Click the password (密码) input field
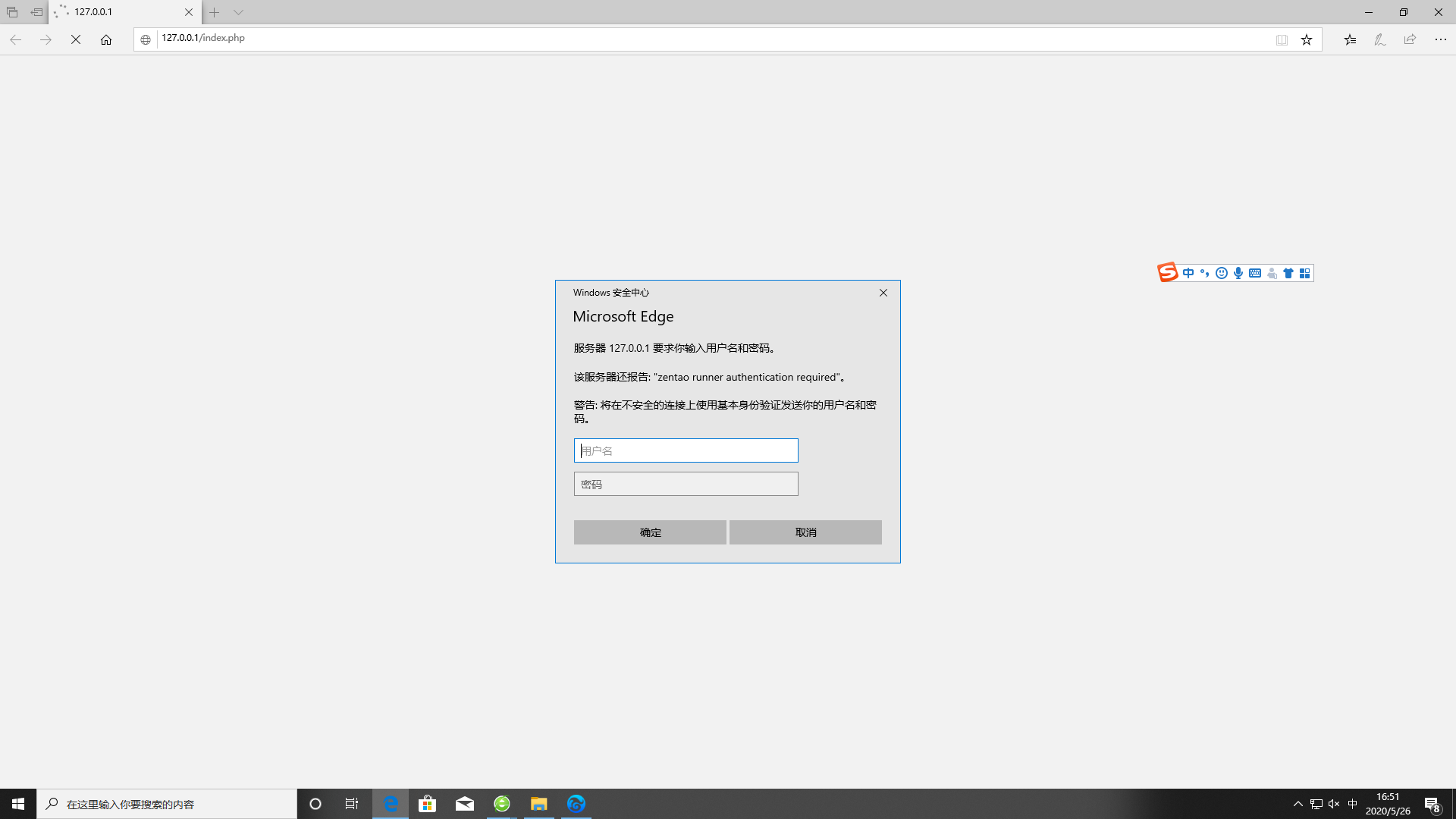Screen dimensions: 1456x819 point(686,484)
